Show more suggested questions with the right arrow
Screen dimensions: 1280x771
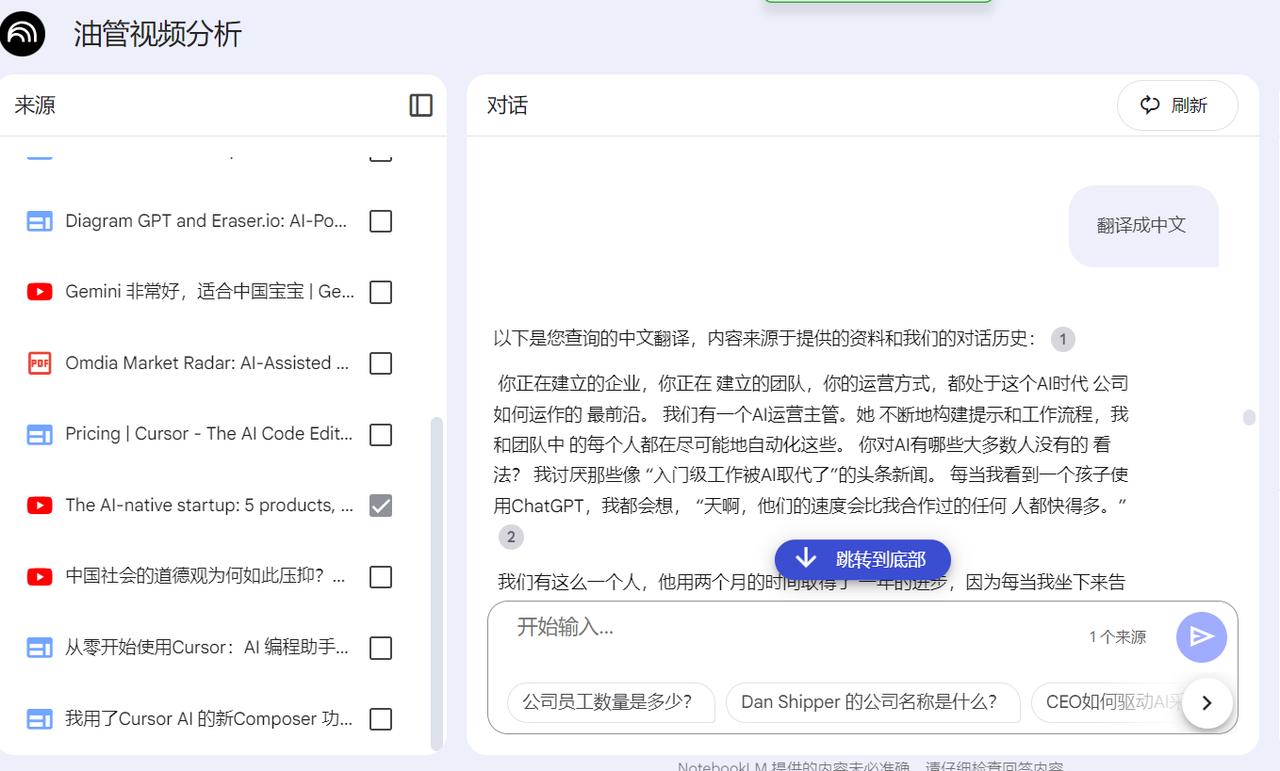1207,703
